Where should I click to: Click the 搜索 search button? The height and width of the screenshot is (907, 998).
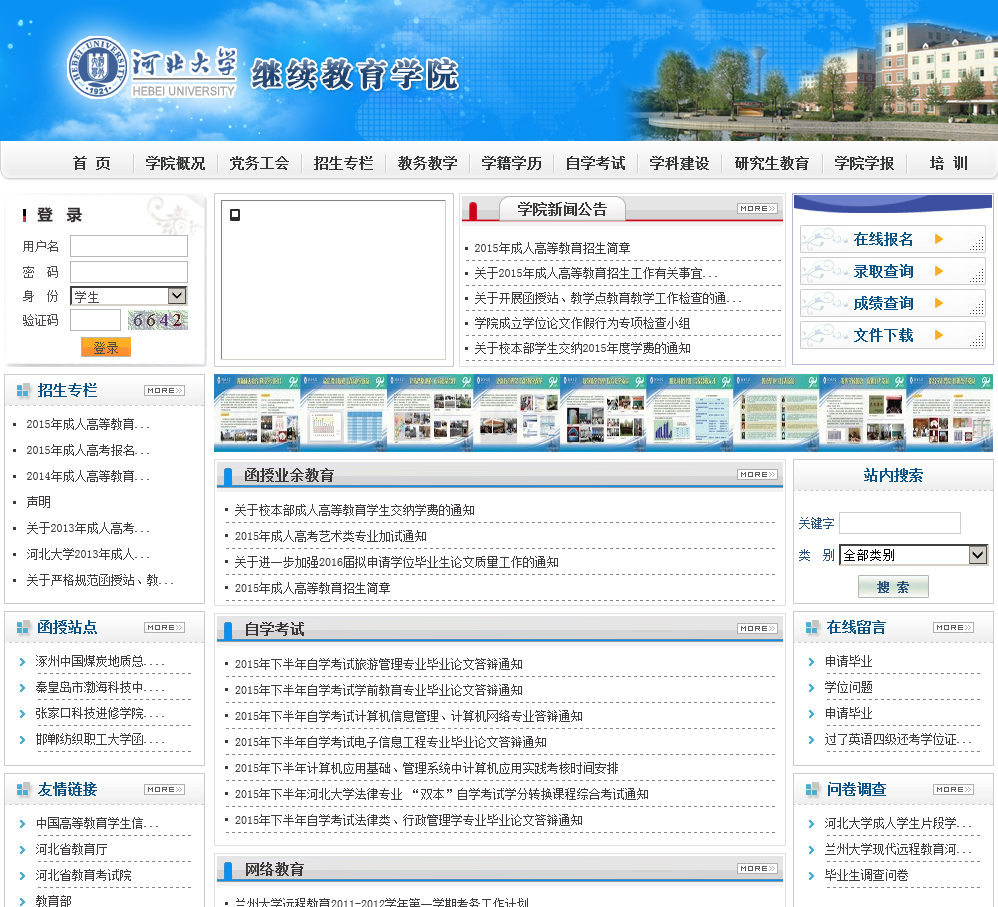[x=893, y=587]
